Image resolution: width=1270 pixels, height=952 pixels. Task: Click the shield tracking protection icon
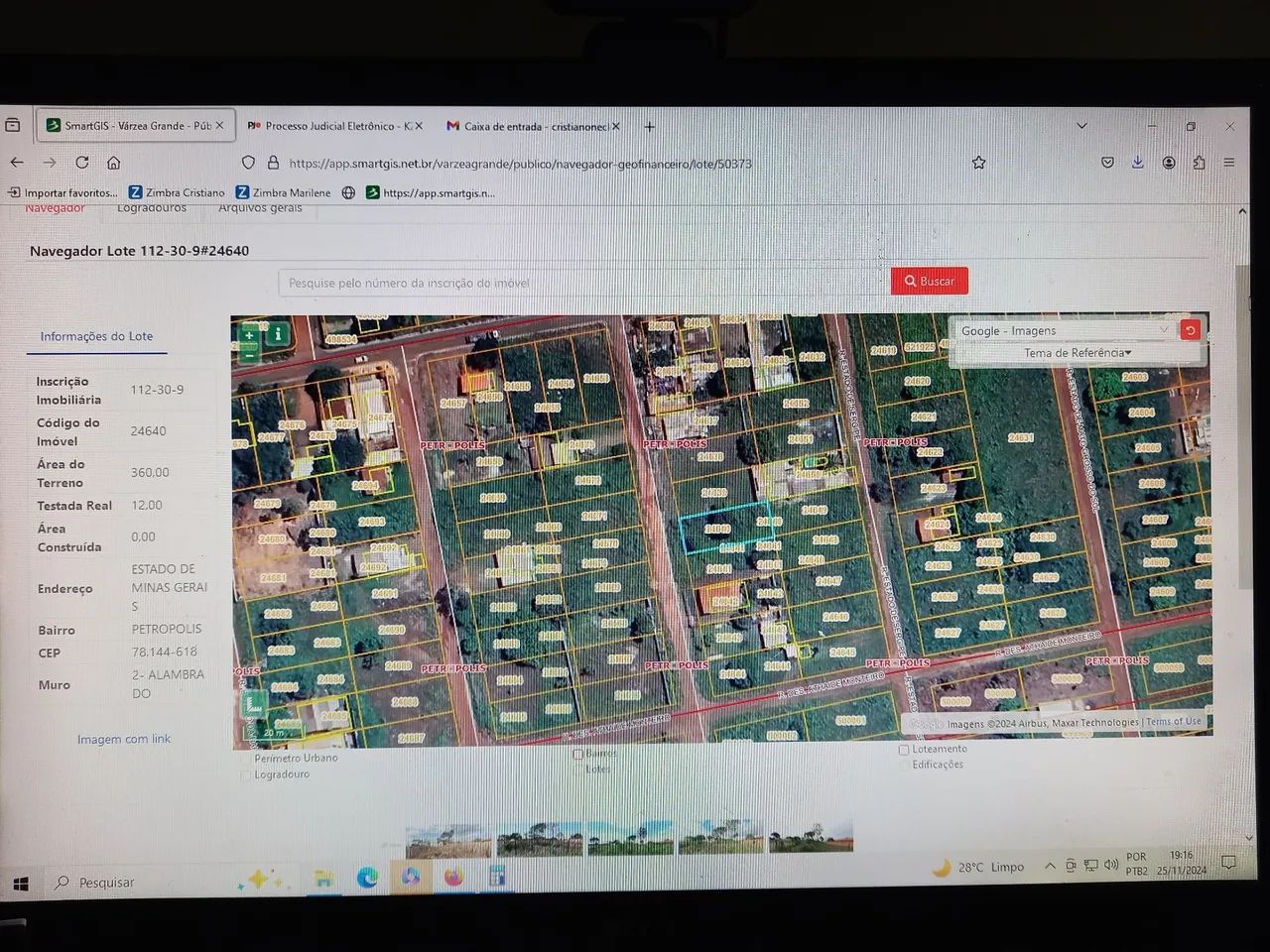248,163
